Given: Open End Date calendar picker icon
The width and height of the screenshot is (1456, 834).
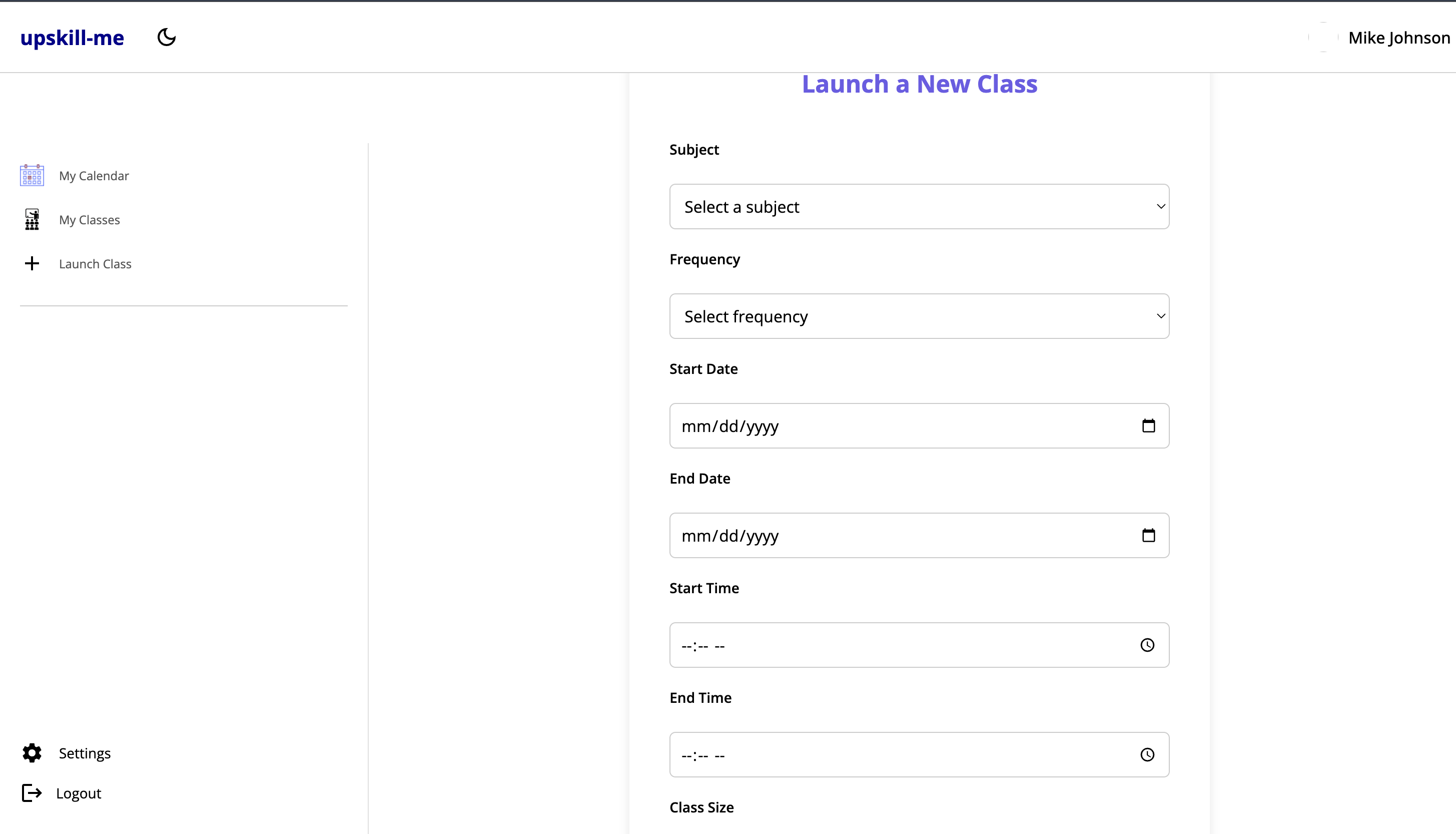Looking at the screenshot, I should click(1148, 535).
